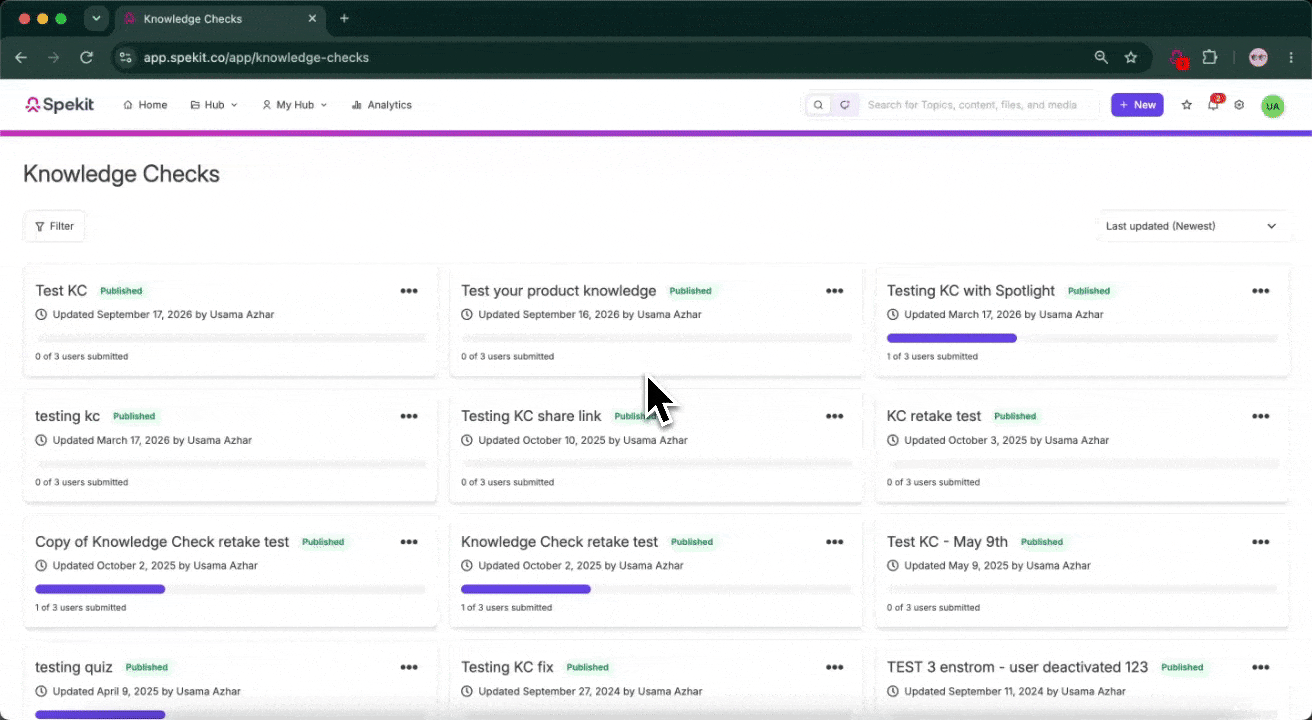
Task: Open the ellipsis menu on Testing KC fix
Action: point(835,667)
